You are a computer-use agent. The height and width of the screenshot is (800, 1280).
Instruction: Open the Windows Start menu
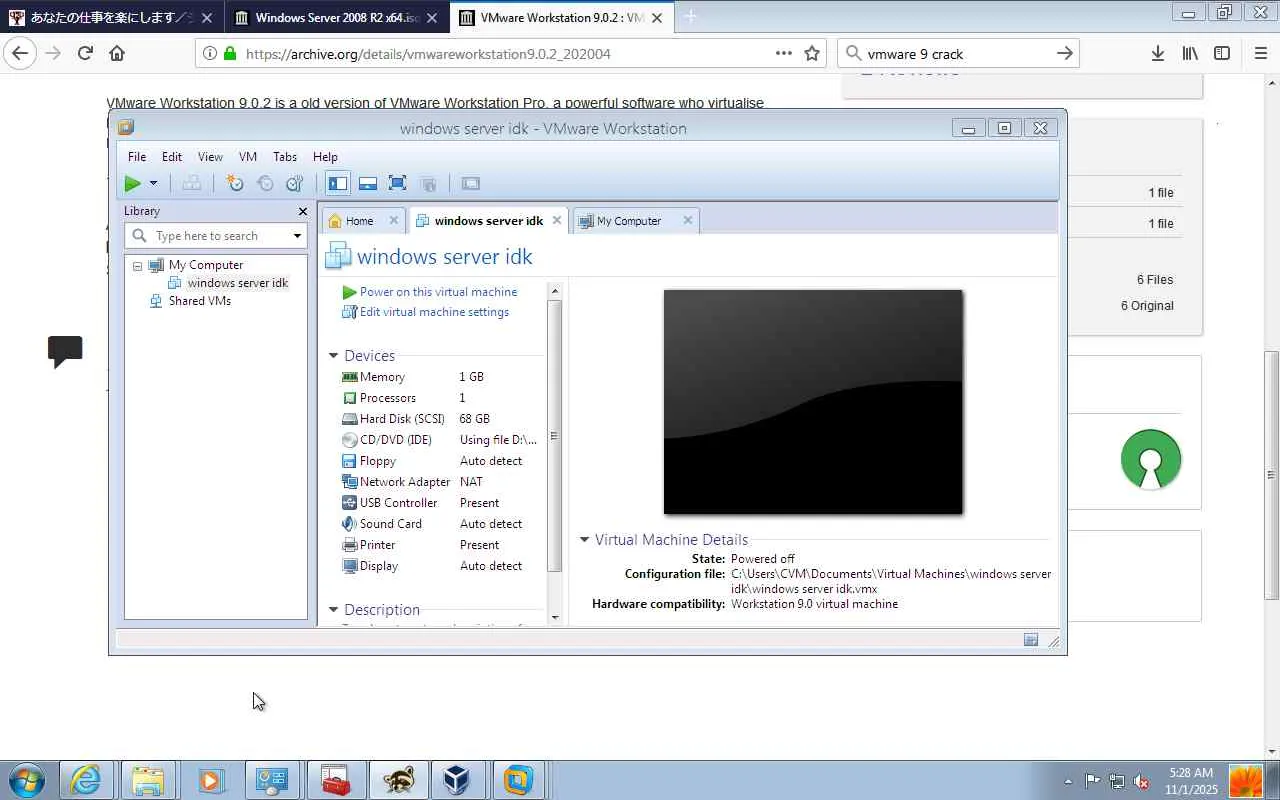click(27, 780)
